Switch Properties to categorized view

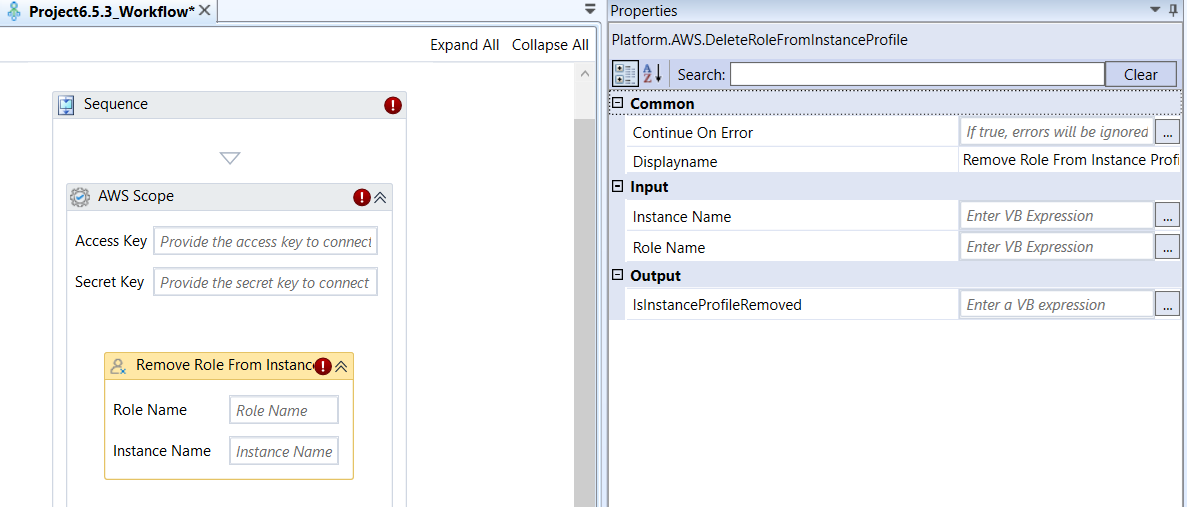pos(625,74)
